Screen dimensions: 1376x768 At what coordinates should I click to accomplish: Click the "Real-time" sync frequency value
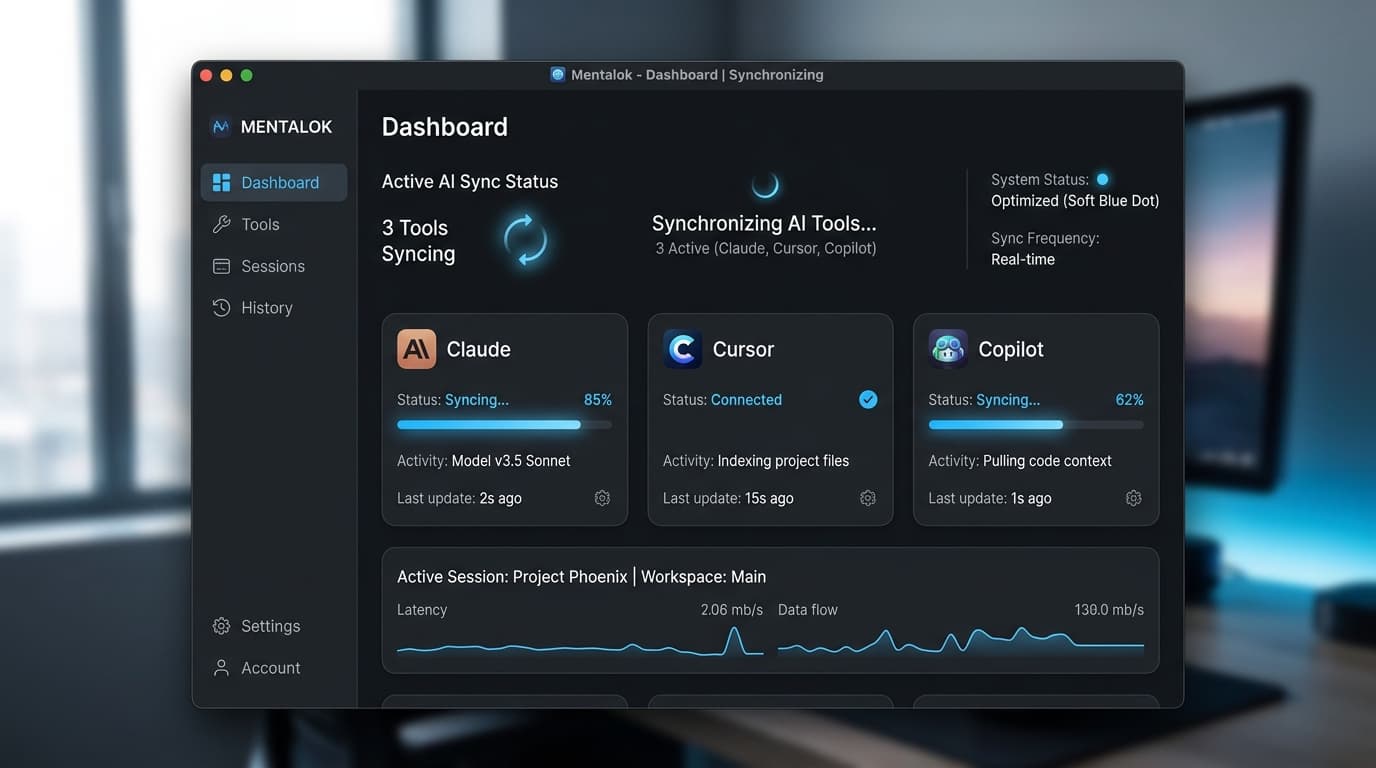[x=1023, y=260]
